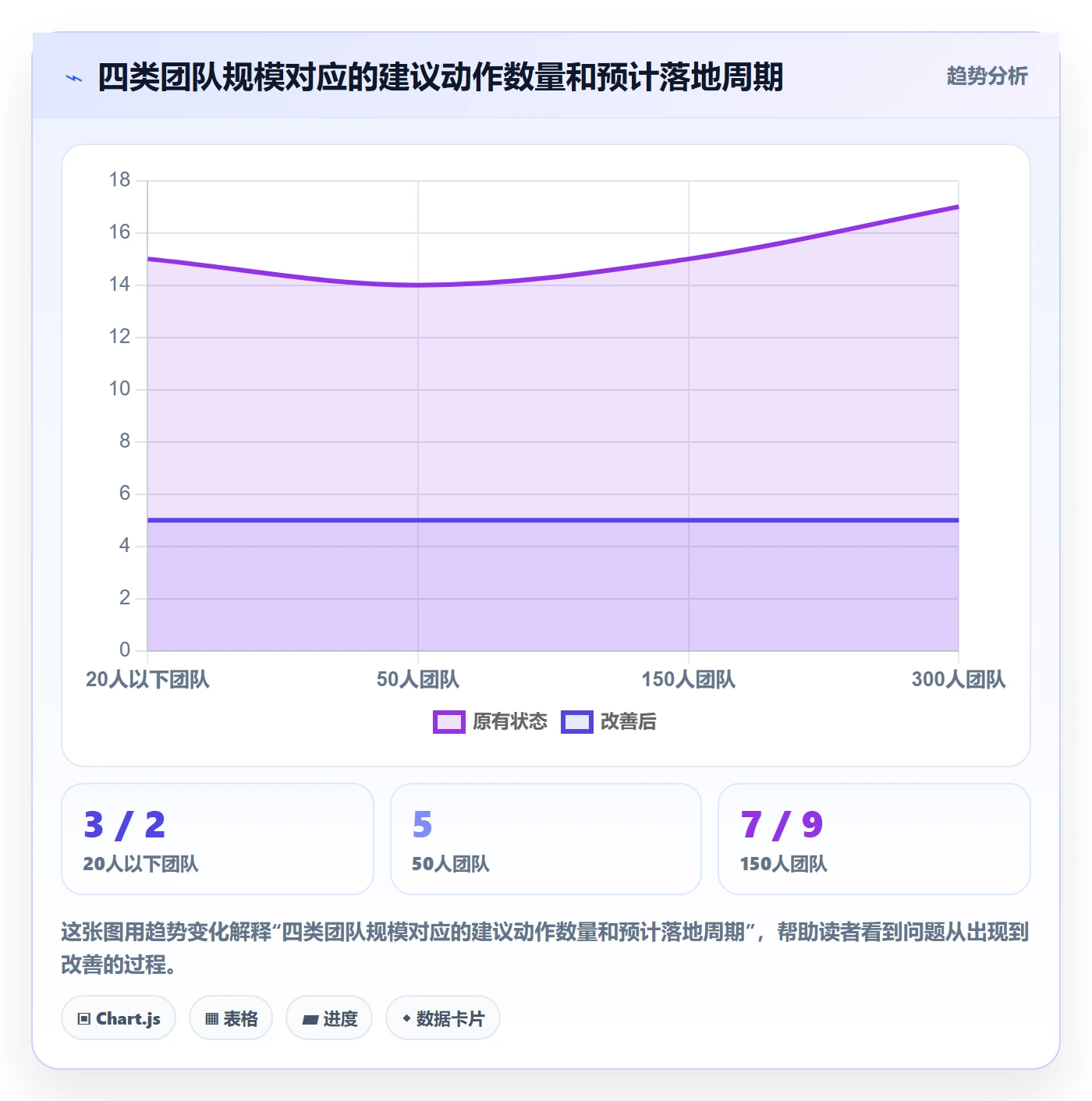Click y-axis value 18

119,180
